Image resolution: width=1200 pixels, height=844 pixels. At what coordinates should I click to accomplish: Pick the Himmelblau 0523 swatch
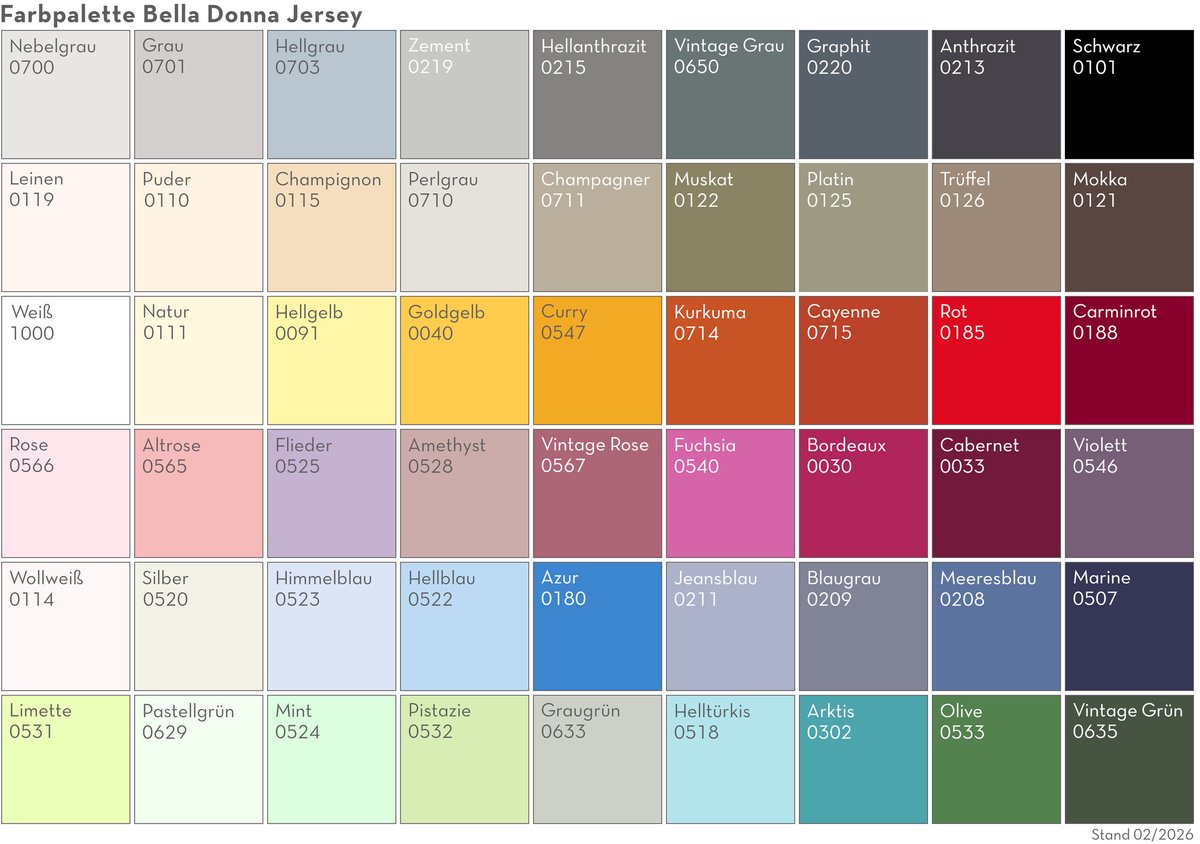coord(332,626)
